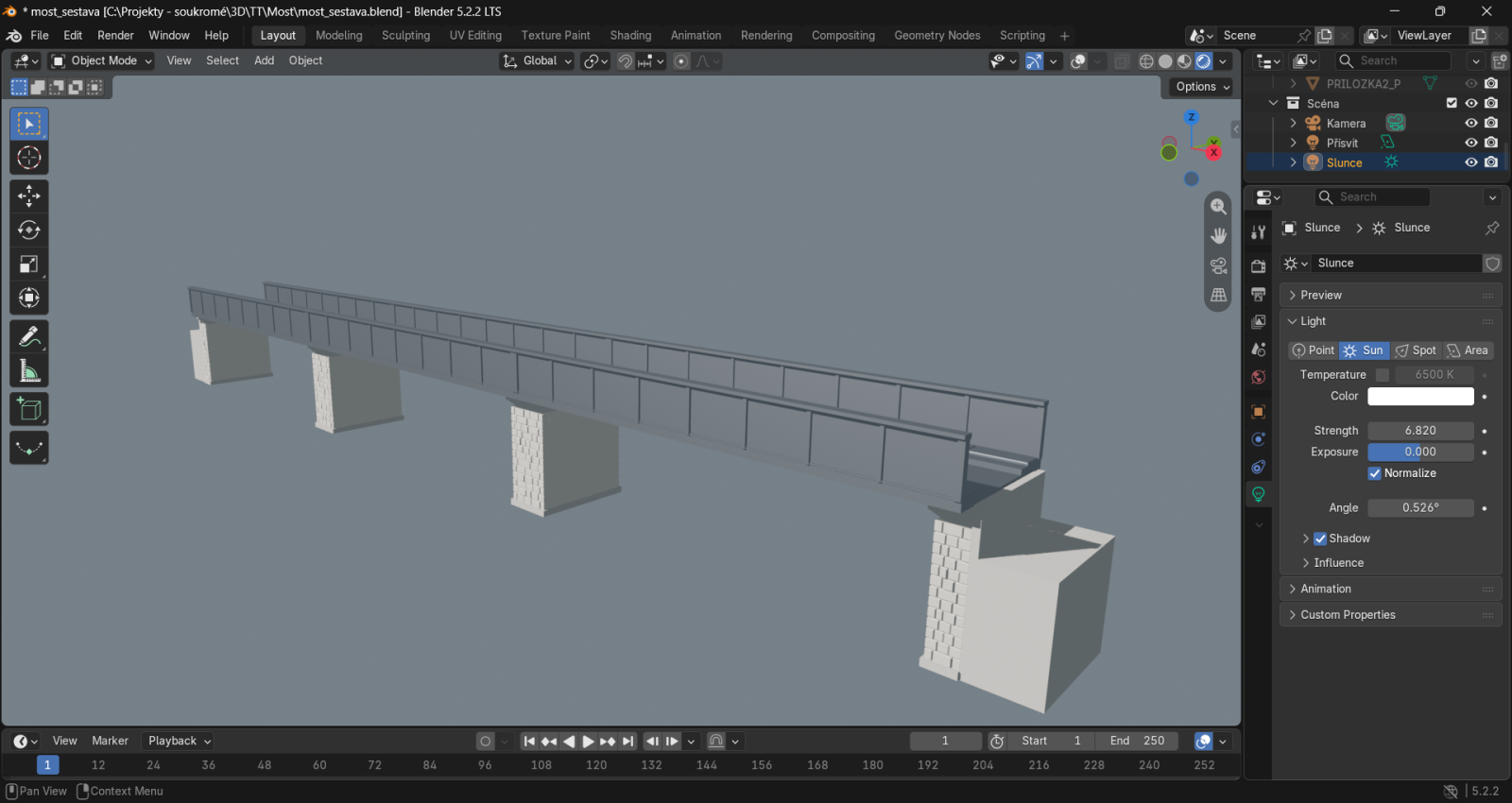
Task: Toggle camera view icon in viewport
Action: [1219, 265]
